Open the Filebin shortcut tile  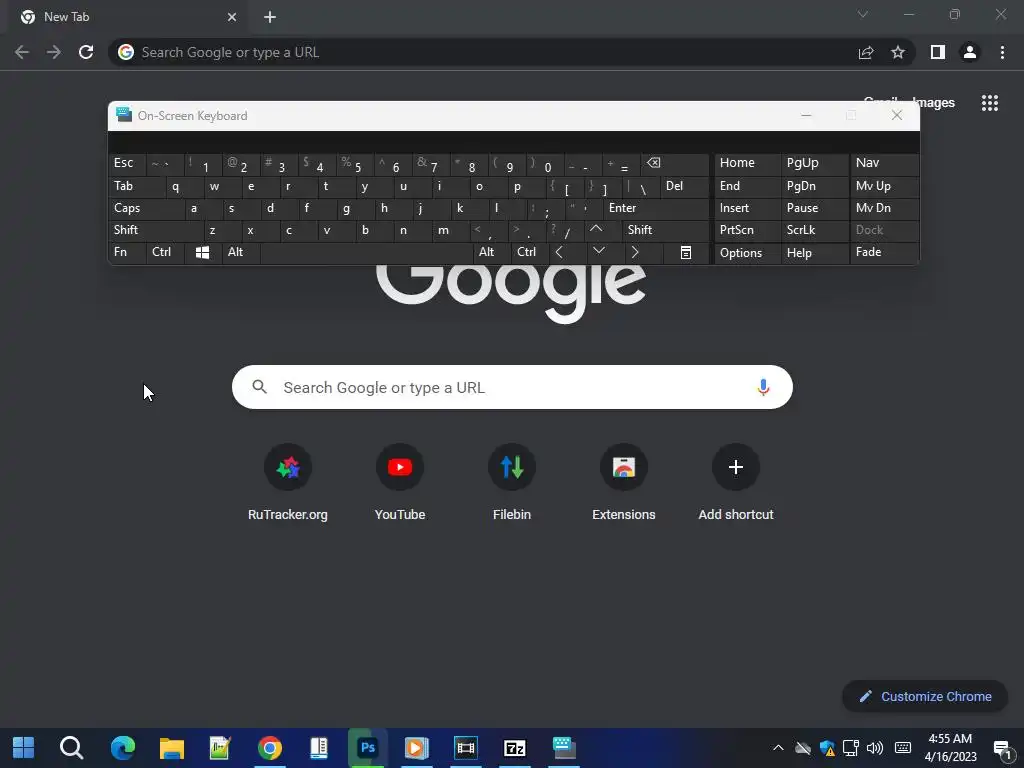coord(512,483)
